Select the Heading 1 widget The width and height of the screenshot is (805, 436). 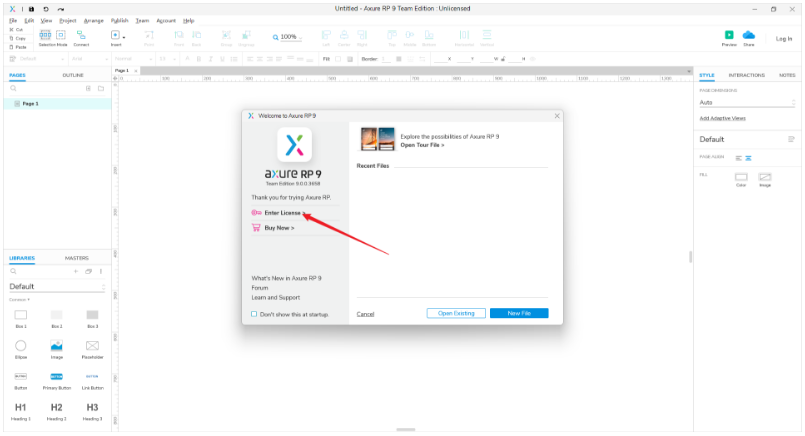point(21,411)
